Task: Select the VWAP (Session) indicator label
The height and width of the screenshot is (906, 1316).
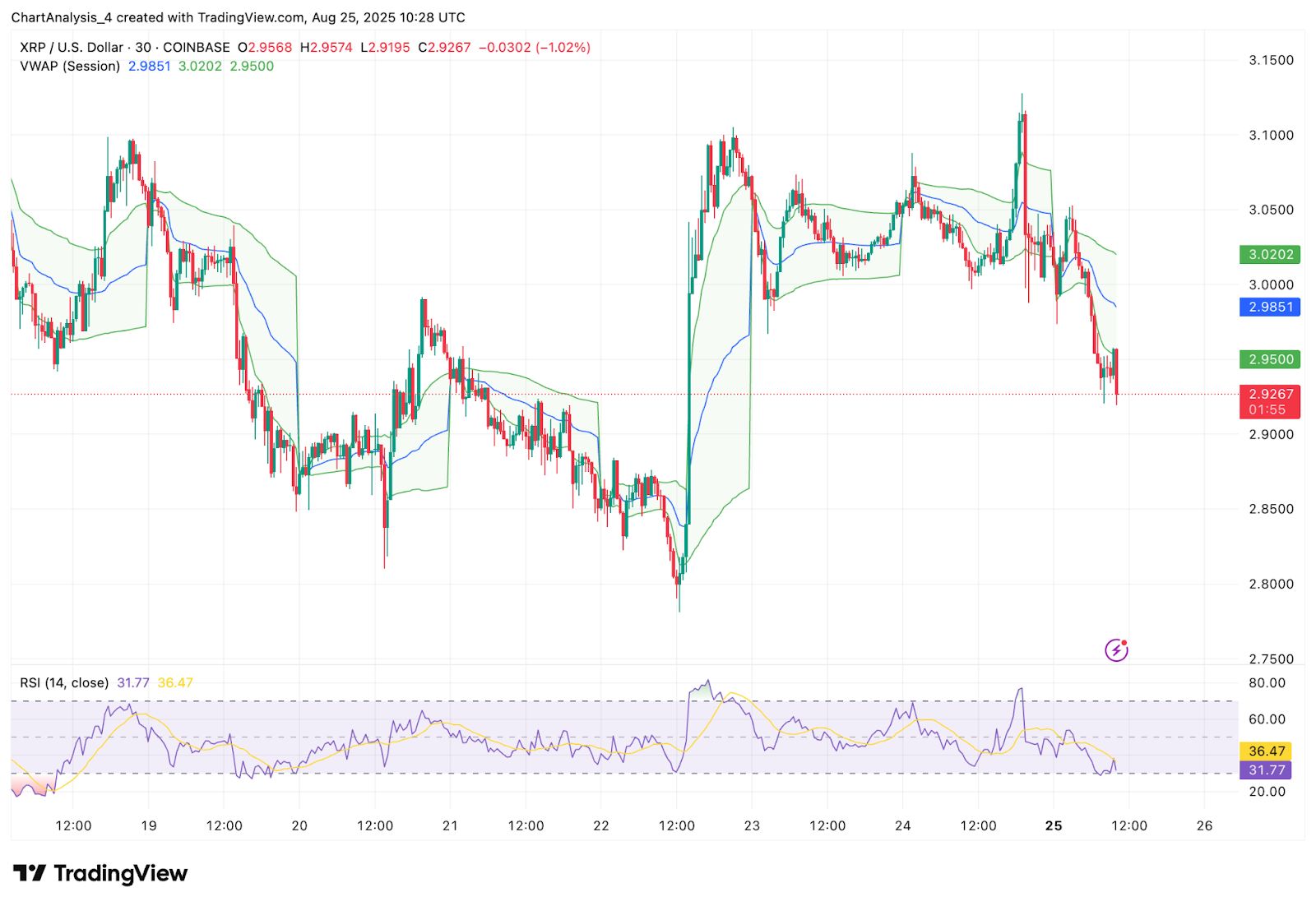Action: (x=70, y=66)
